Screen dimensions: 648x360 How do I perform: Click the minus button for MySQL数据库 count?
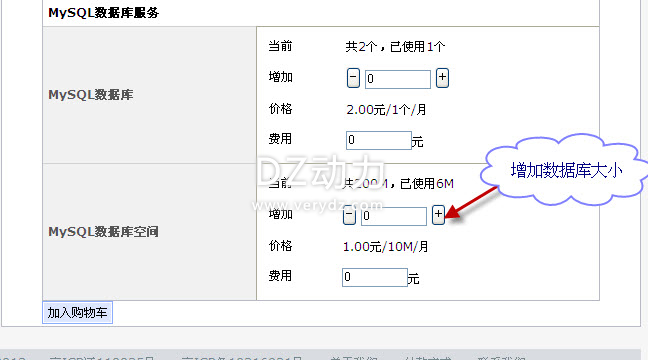(x=353, y=78)
